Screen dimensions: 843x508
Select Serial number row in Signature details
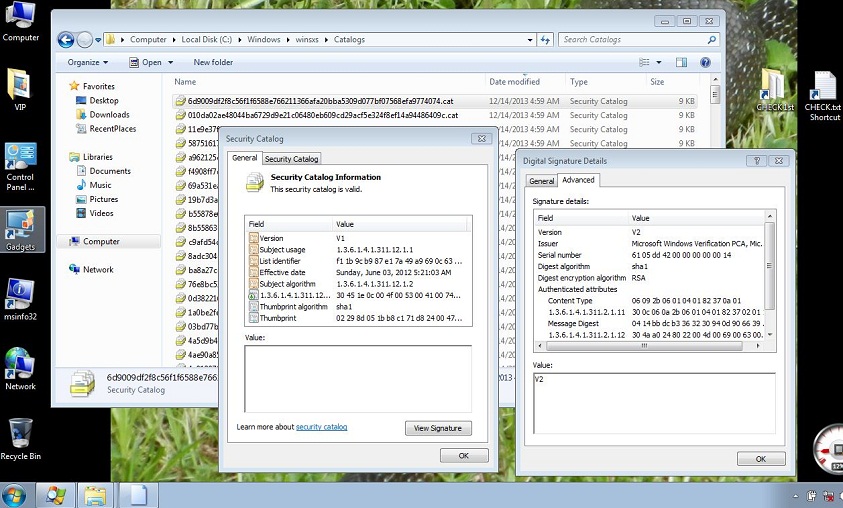(649, 255)
